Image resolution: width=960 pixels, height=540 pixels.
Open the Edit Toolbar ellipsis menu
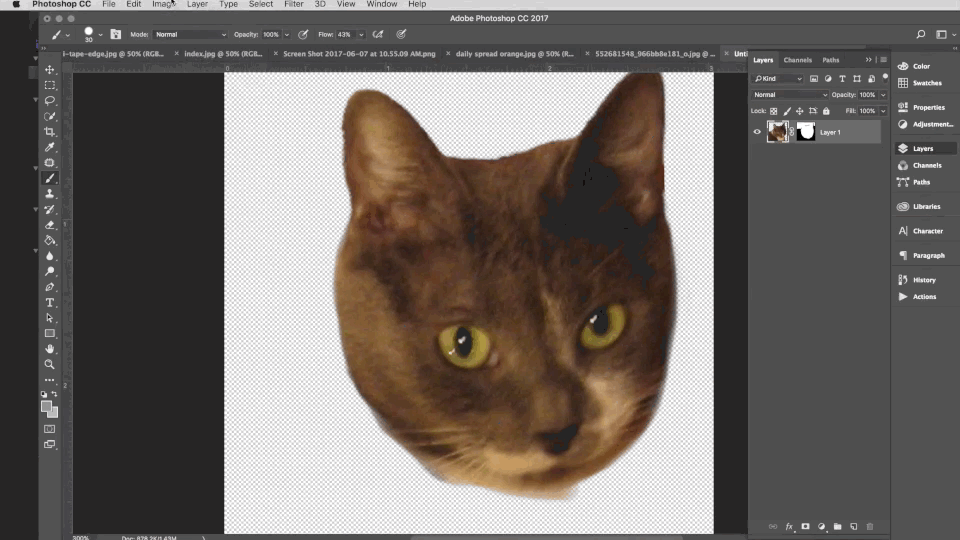point(50,380)
